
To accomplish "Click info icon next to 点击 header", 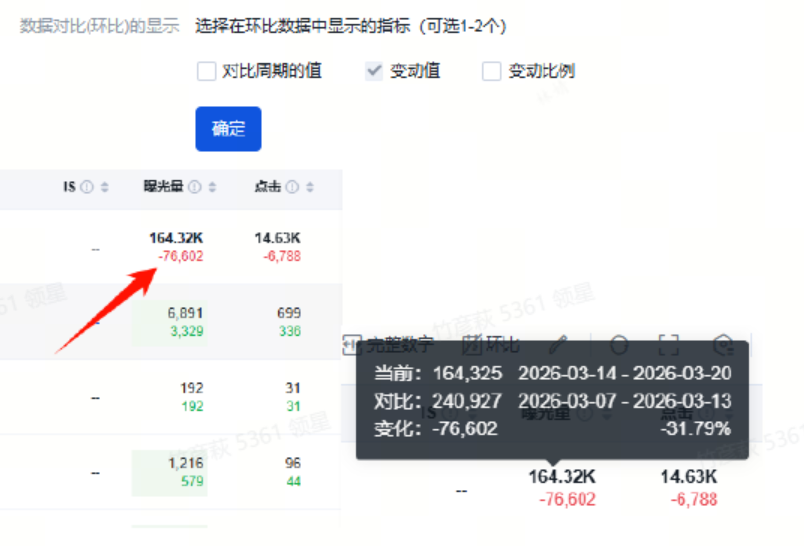I will point(292,187).
